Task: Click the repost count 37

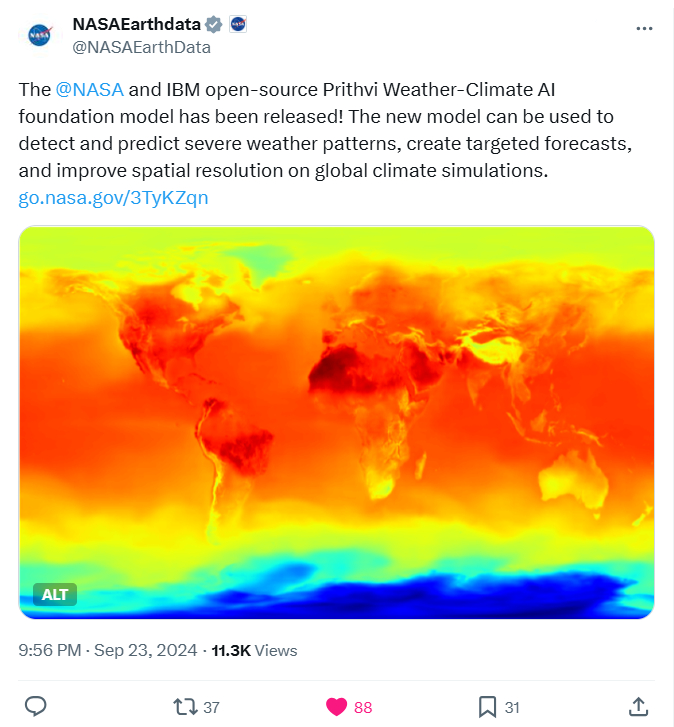Action: 211,708
